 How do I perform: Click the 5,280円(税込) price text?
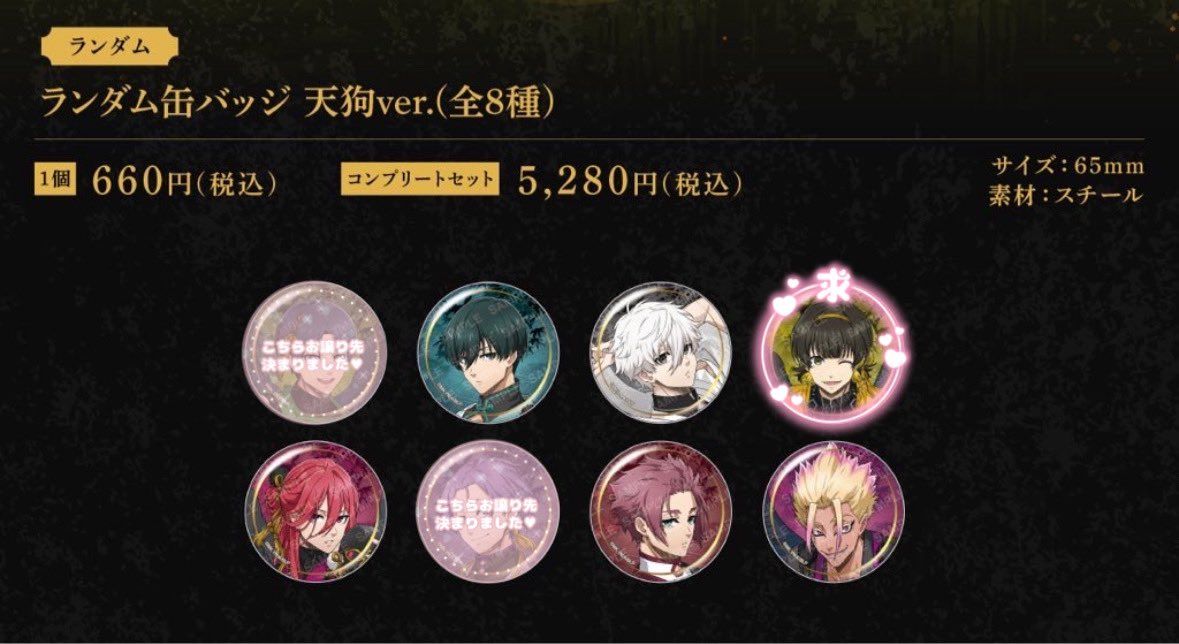[630, 181]
